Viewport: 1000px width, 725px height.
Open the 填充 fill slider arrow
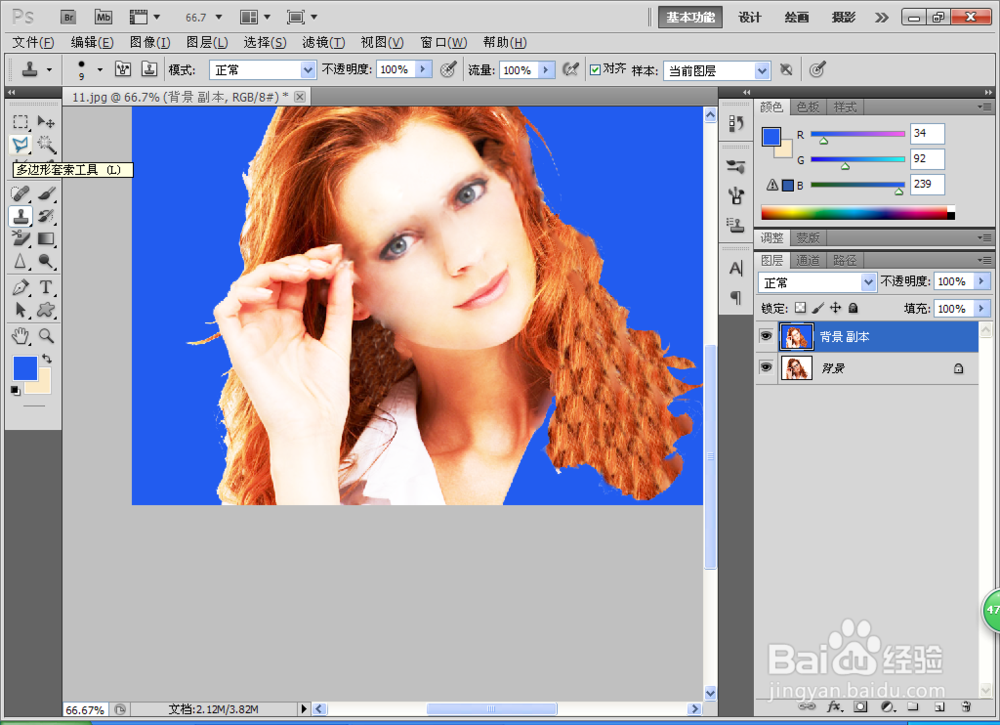(x=982, y=309)
